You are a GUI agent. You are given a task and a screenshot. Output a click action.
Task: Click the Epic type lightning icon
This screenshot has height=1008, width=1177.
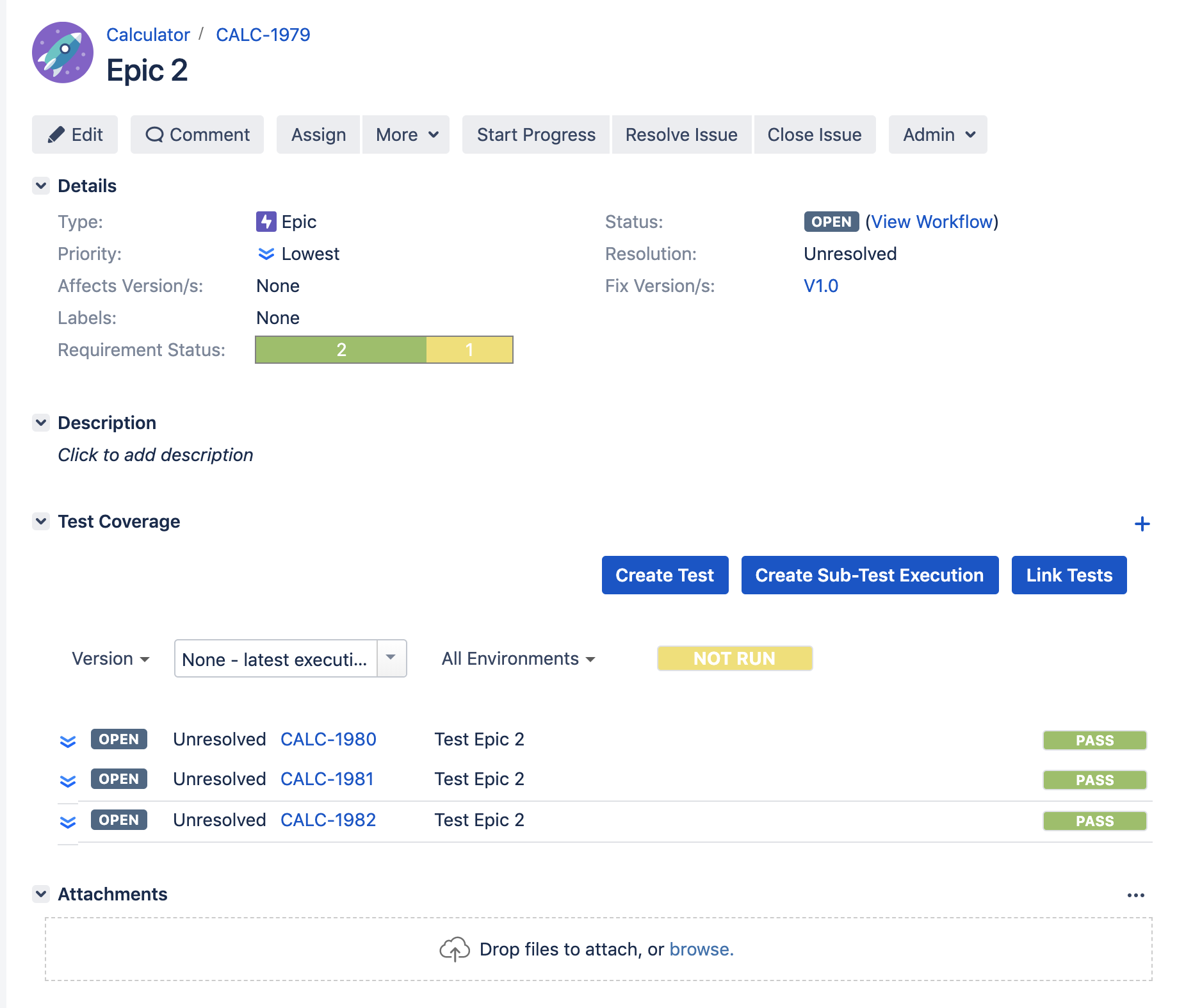(266, 222)
